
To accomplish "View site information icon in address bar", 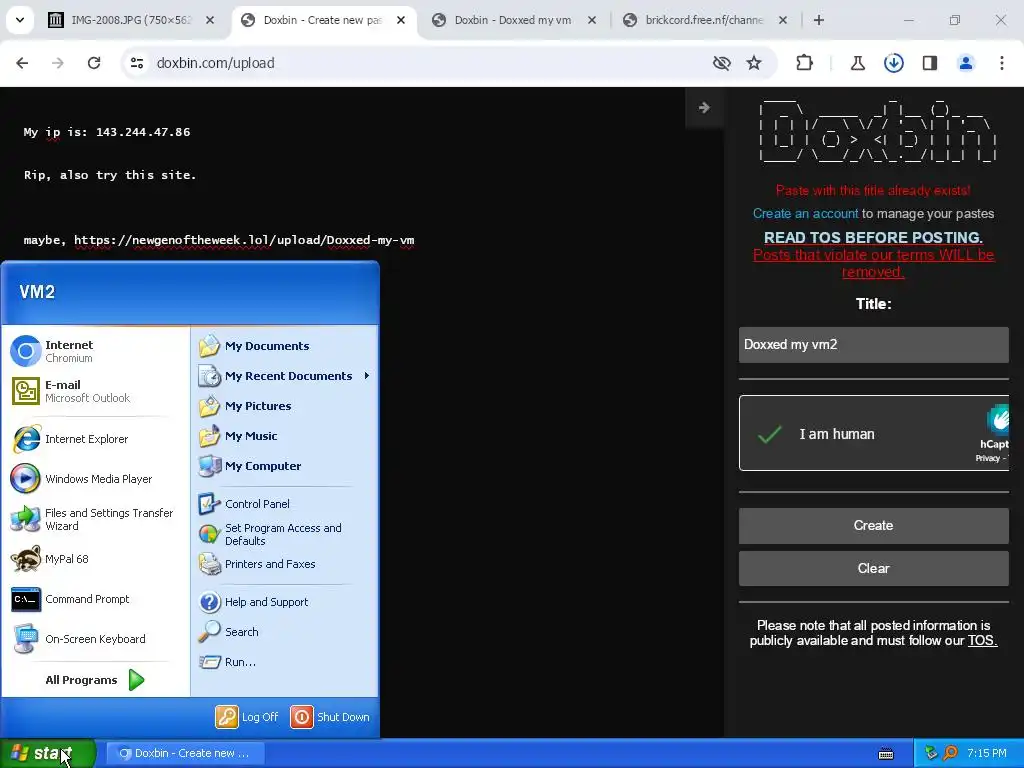I will pos(136,63).
